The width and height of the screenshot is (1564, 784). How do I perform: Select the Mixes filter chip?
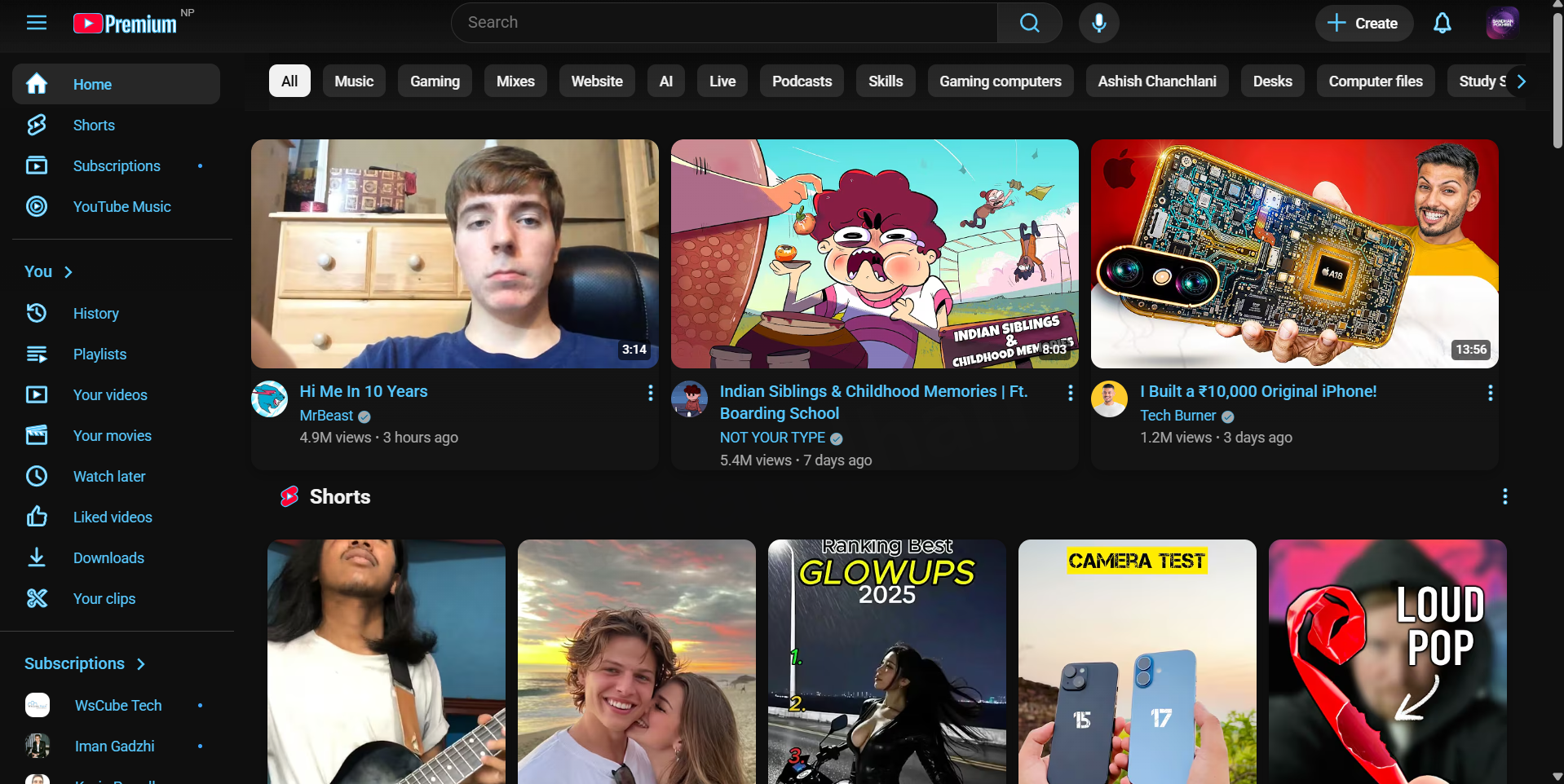pos(515,81)
